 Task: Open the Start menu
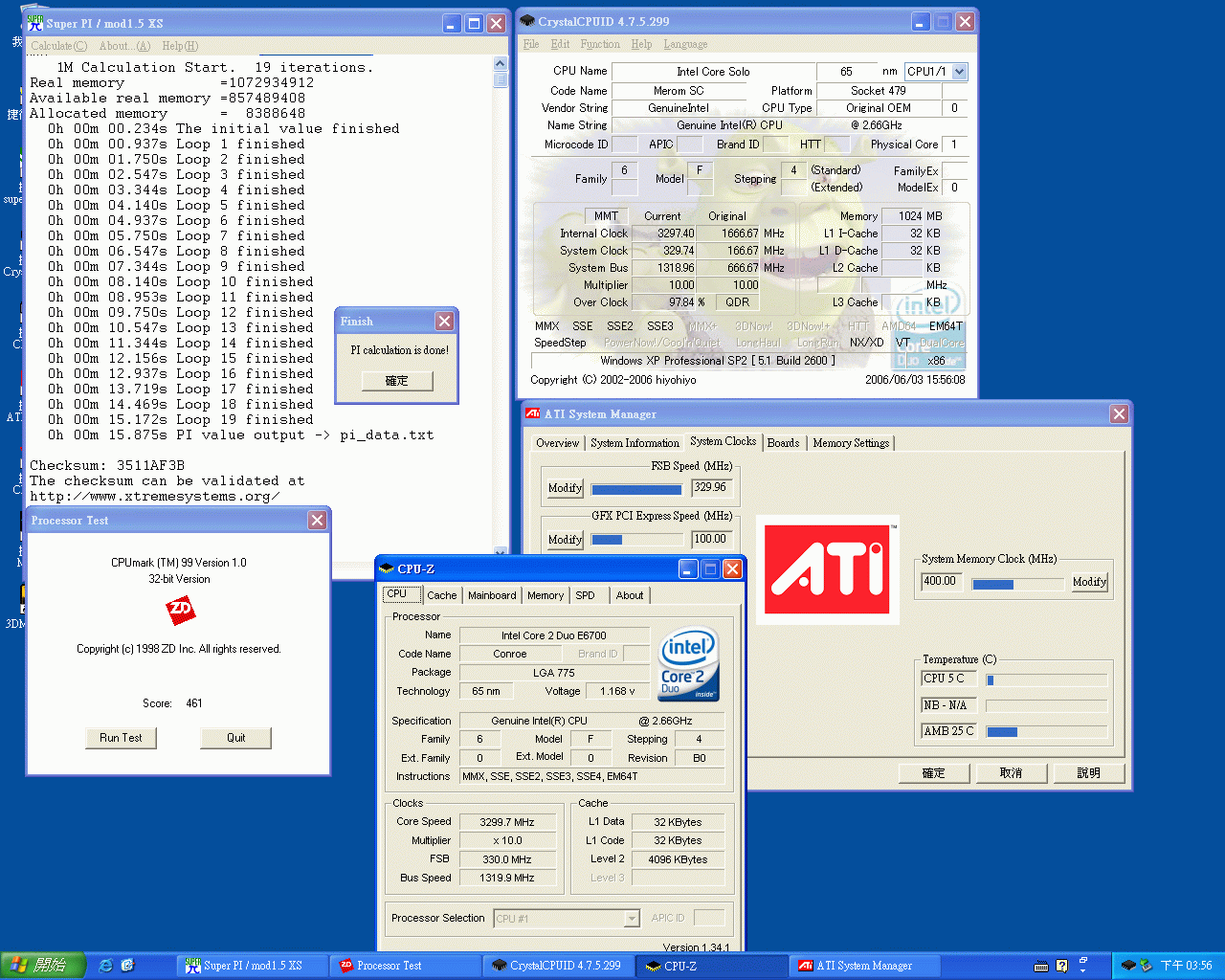[x=44, y=966]
